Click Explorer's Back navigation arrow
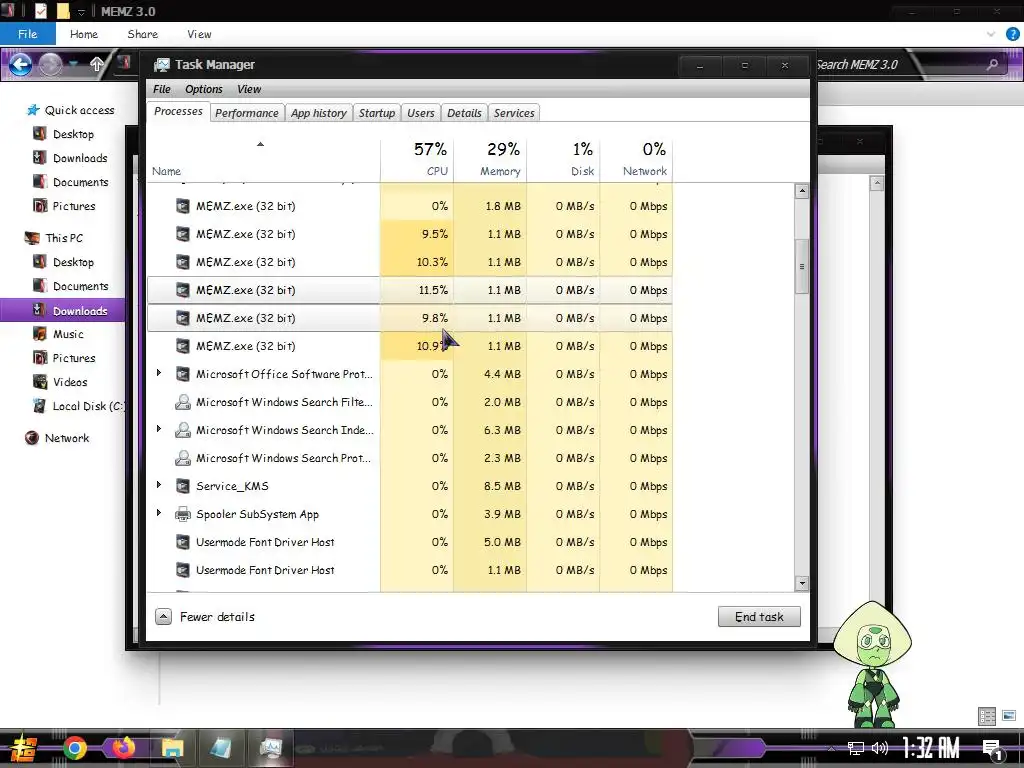This screenshot has width=1024, height=768. tap(20, 64)
